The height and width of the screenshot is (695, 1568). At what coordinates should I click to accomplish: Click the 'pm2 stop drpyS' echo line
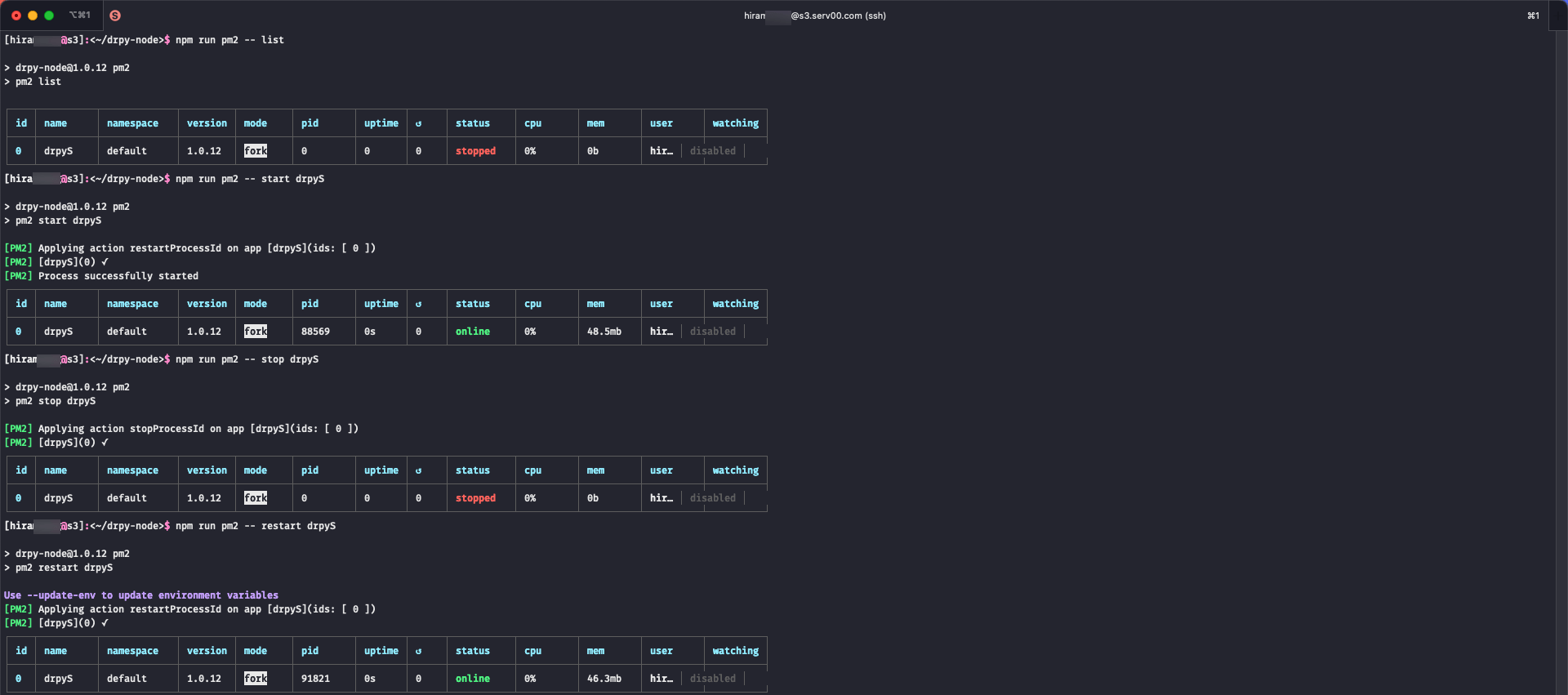pyautogui.click(x=56, y=401)
